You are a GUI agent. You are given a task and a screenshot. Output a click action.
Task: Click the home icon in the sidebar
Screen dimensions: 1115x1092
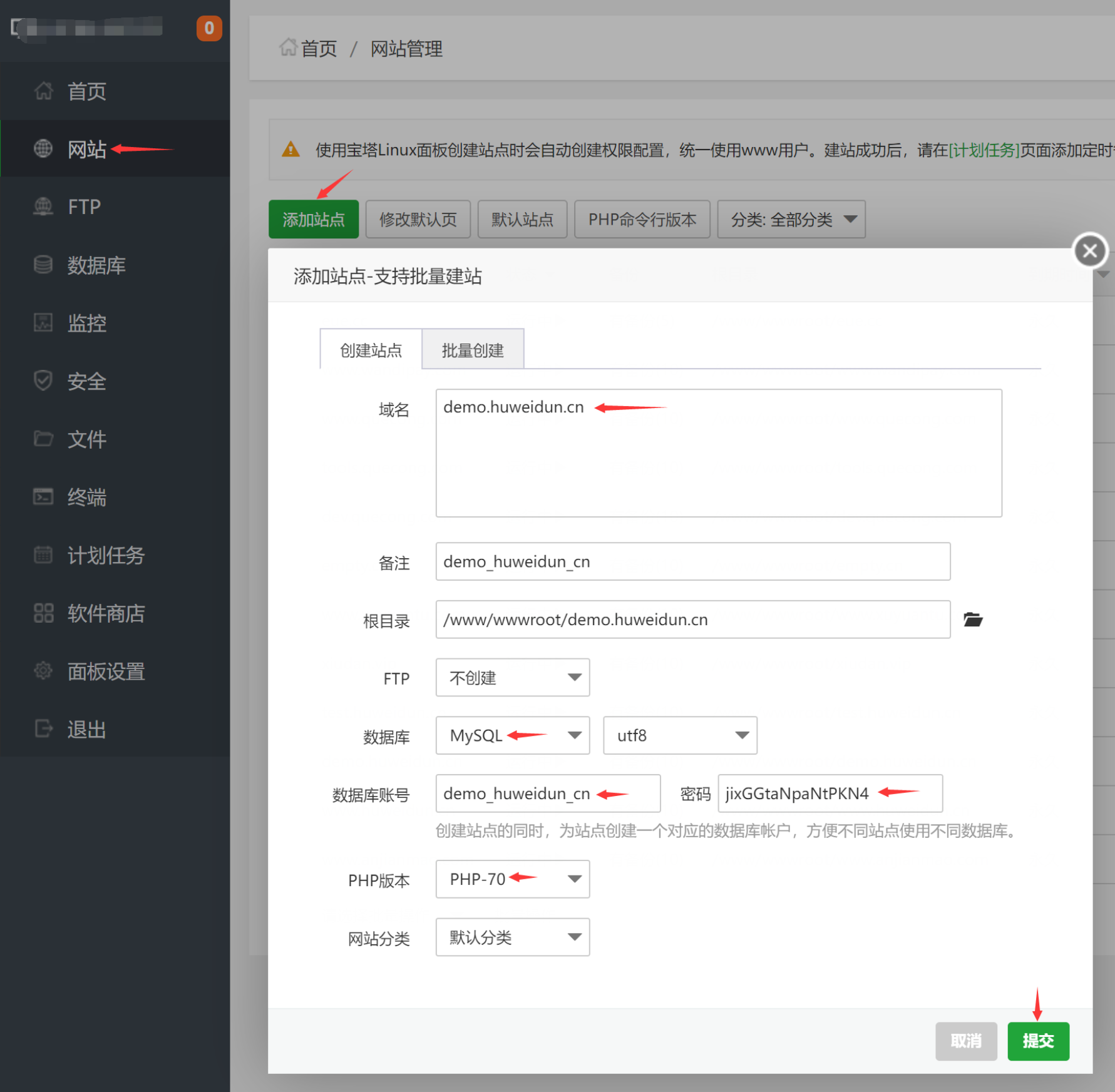pyautogui.click(x=43, y=91)
